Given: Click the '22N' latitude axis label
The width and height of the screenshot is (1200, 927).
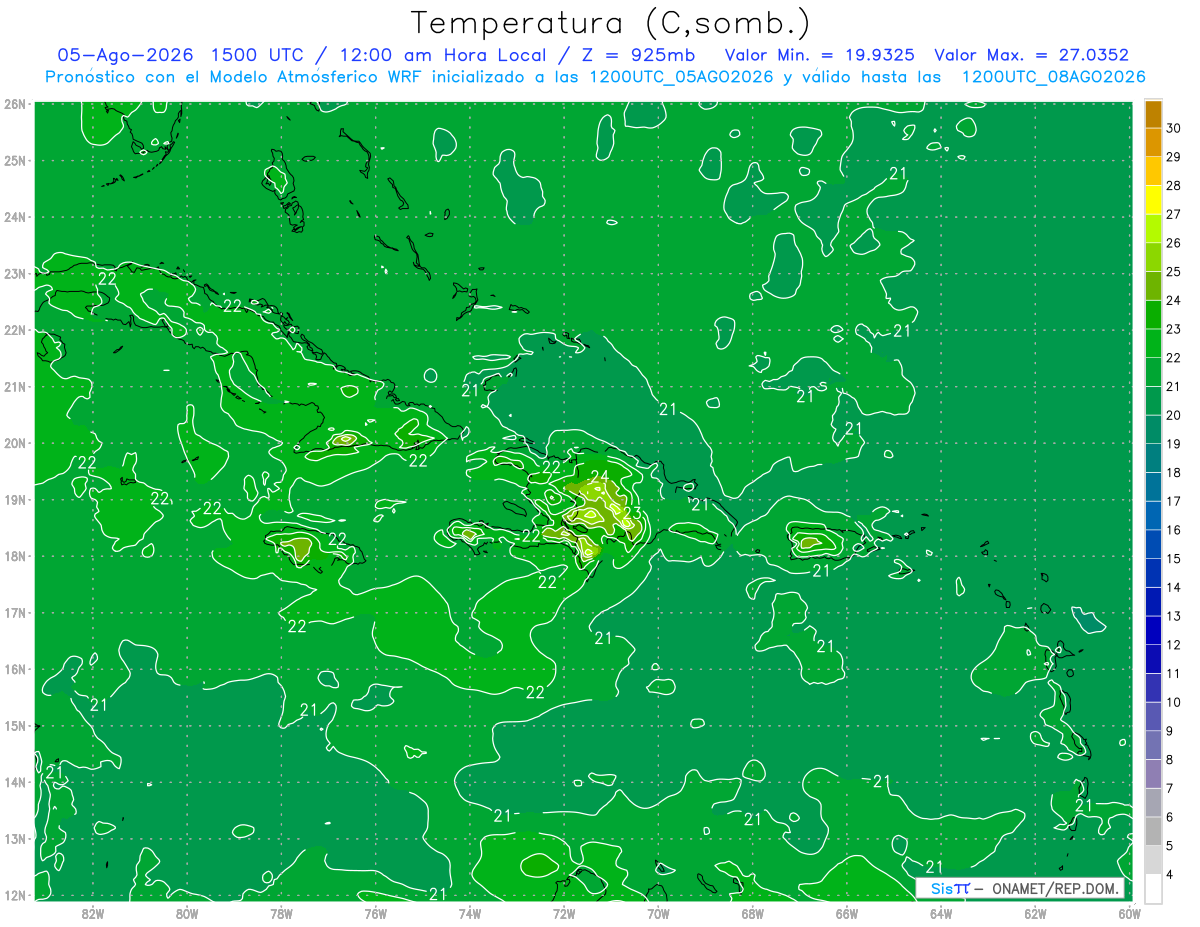Looking at the screenshot, I should (x=15, y=330).
